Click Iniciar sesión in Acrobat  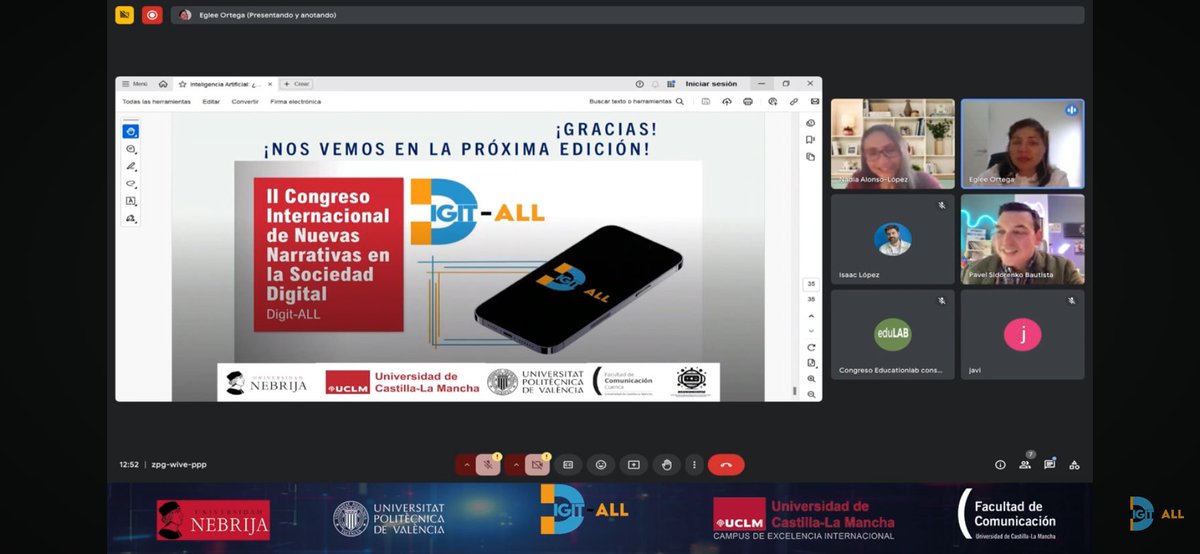[711, 84]
